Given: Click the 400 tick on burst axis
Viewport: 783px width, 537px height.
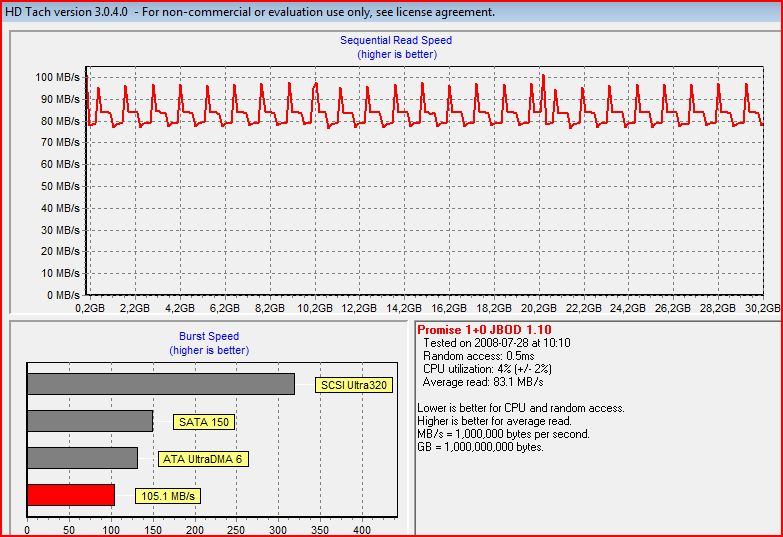Looking at the screenshot, I should tap(362, 530).
